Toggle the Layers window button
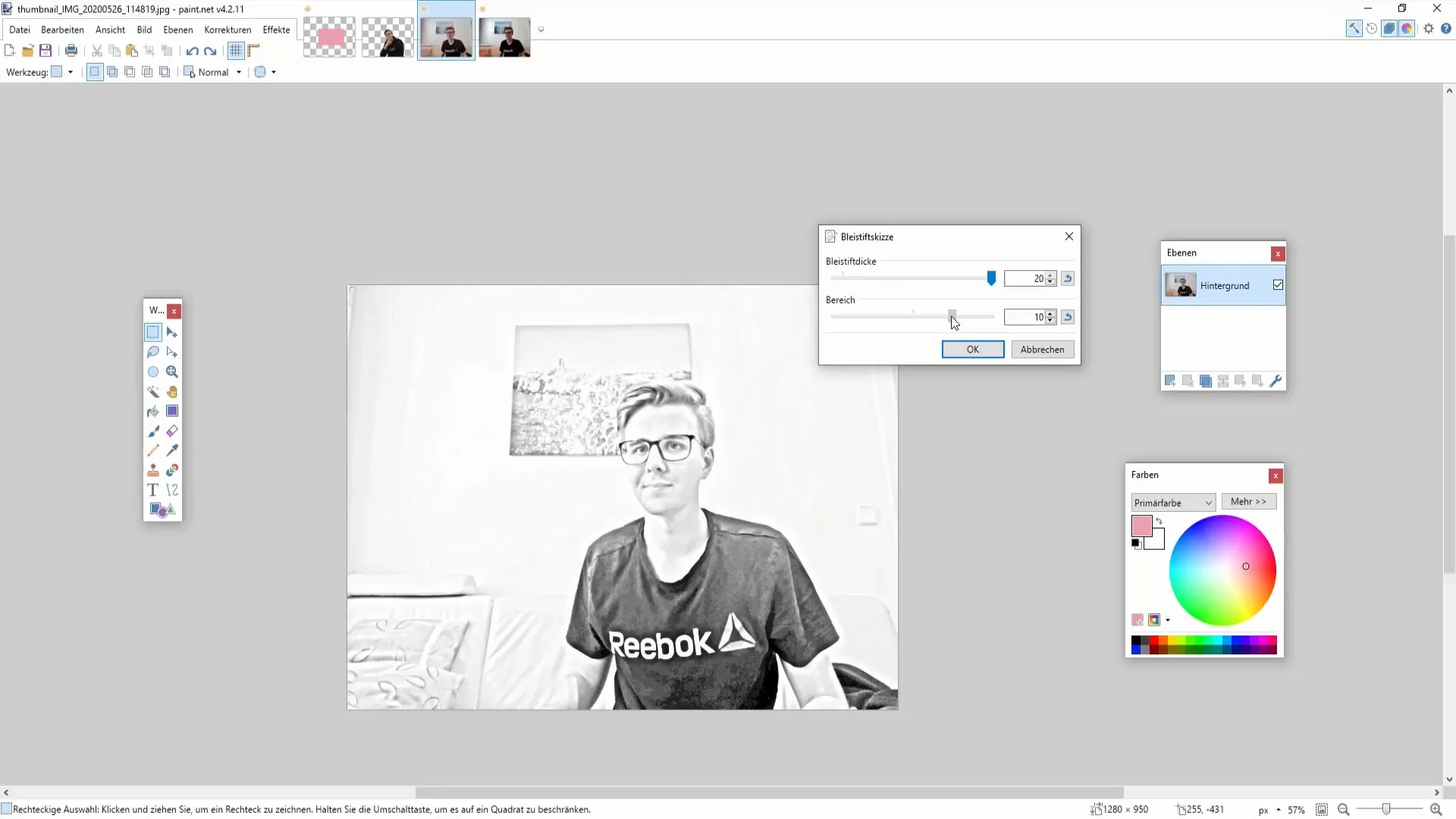The height and width of the screenshot is (819, 1456). point(1389,29)
